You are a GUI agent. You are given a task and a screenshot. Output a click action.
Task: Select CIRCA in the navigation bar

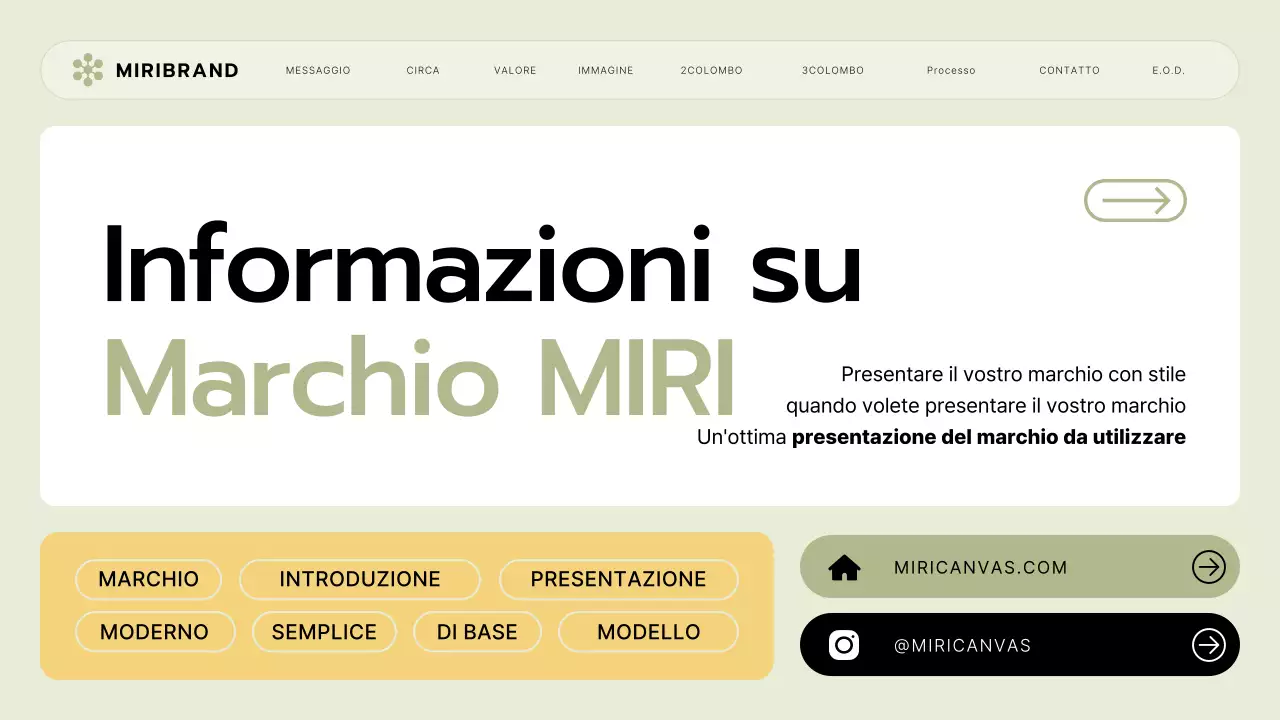coord(423,70)
